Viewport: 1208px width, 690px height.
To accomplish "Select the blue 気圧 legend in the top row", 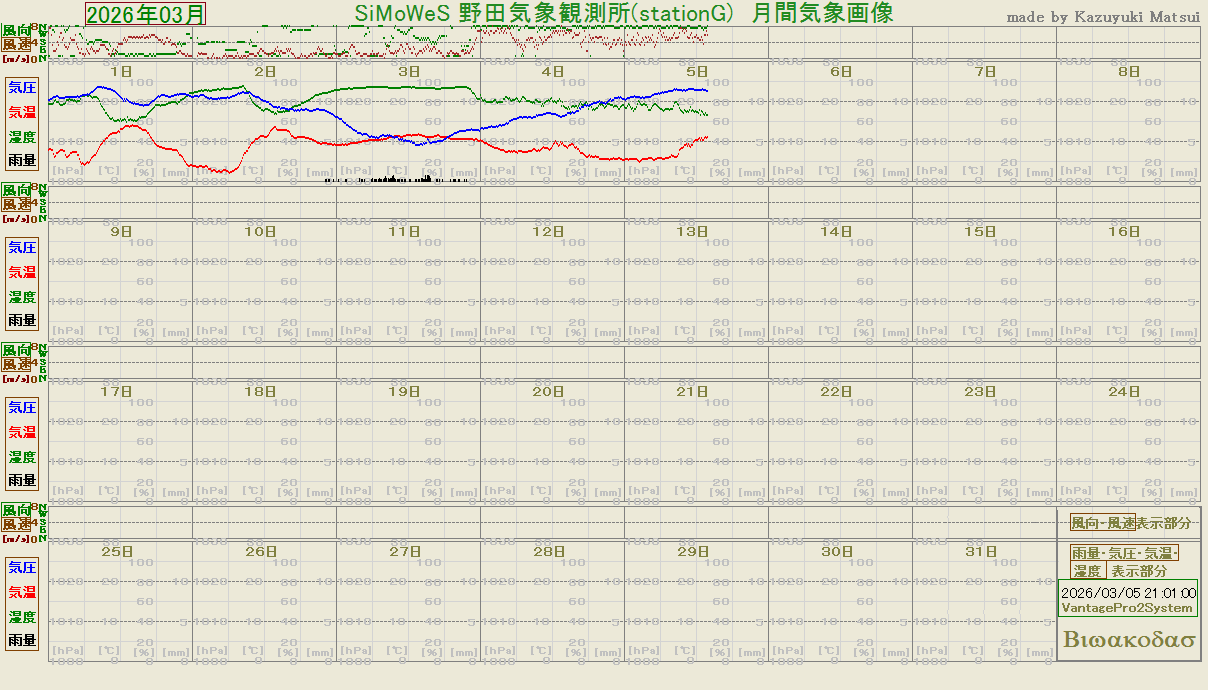I will pyautogui.click(x=22, y=87).
